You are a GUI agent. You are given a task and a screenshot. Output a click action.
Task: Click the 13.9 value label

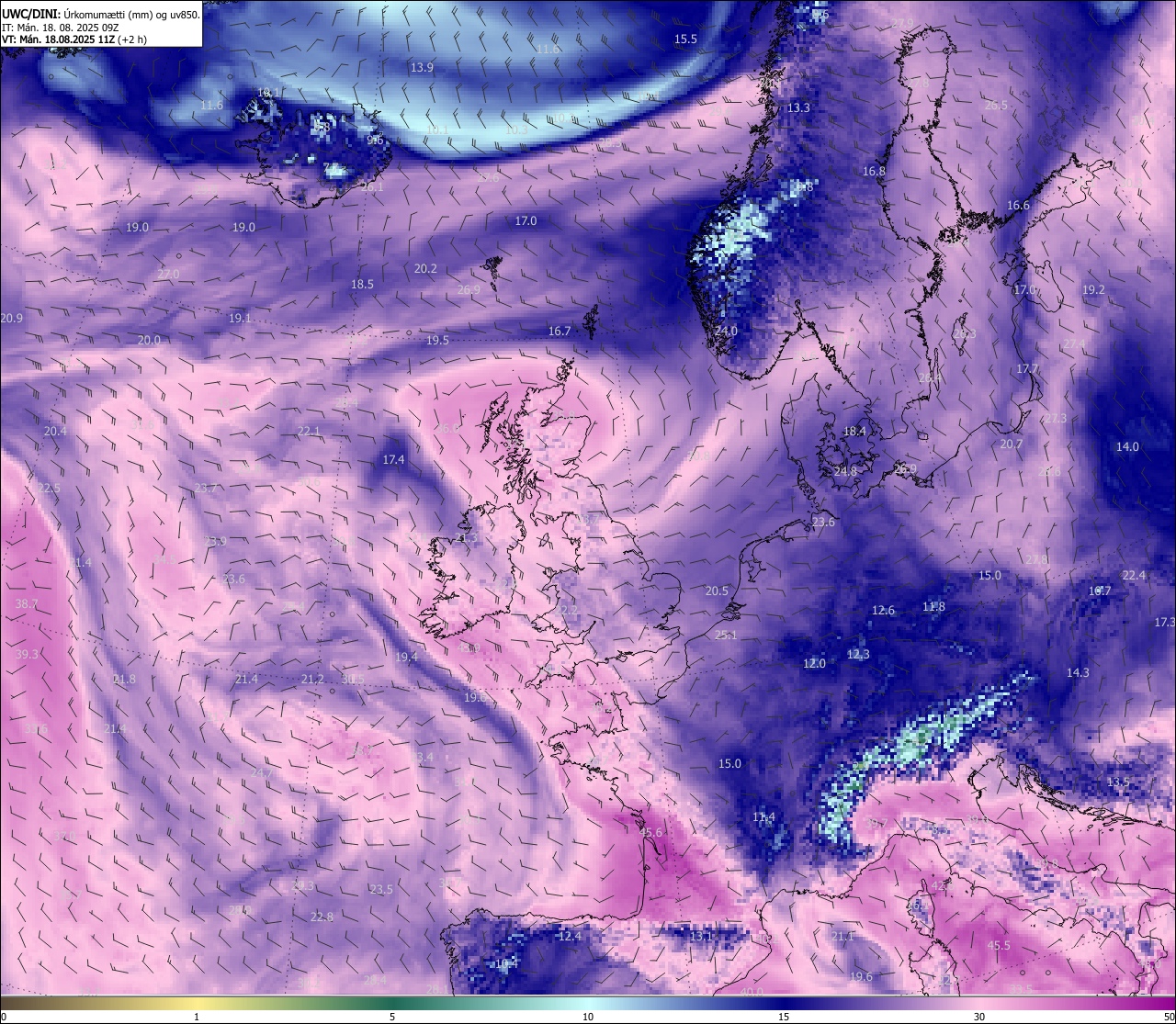tap(422, 68)
